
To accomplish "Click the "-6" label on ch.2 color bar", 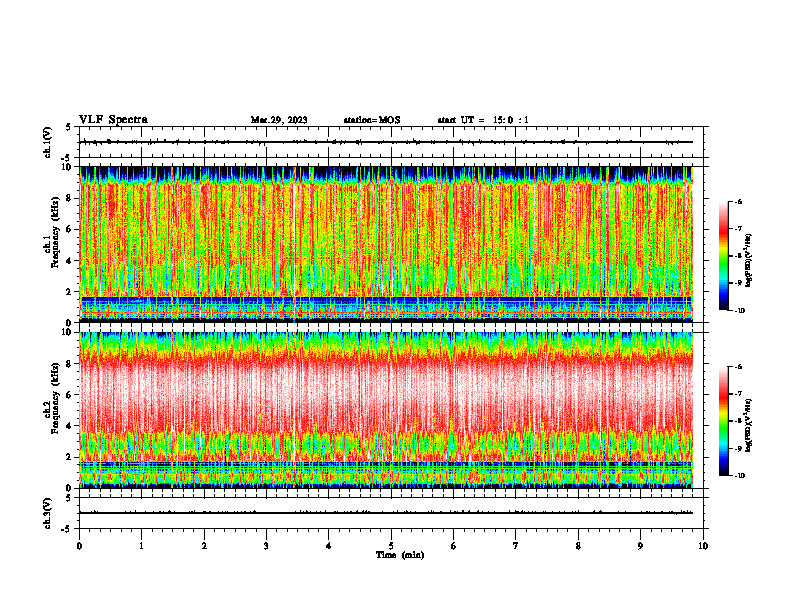I will pyautogui.click(x=739, y=367).
